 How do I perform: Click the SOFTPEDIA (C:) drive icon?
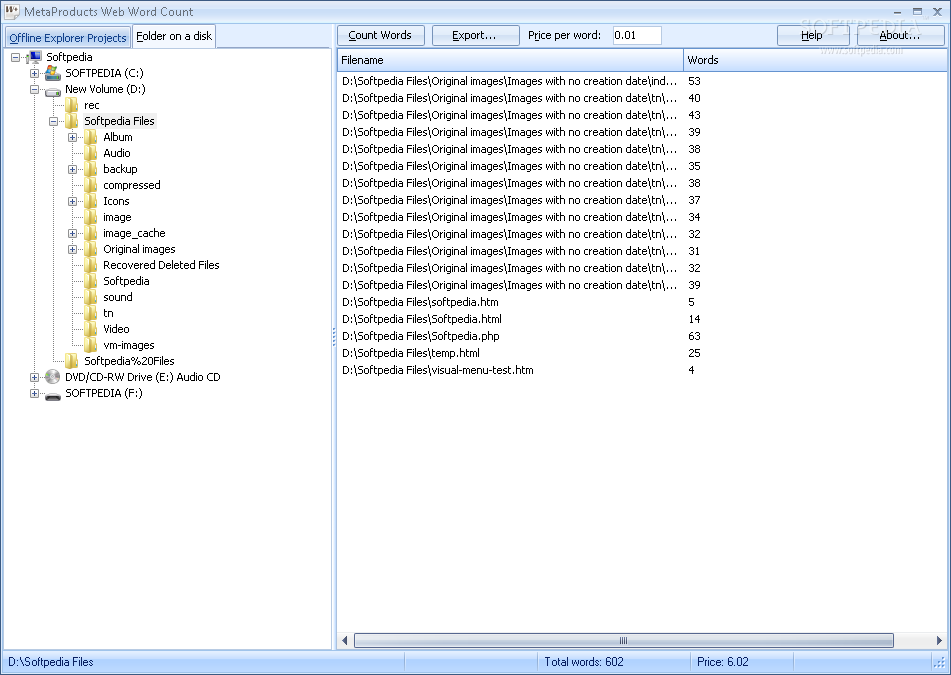[x=53, y=73]
